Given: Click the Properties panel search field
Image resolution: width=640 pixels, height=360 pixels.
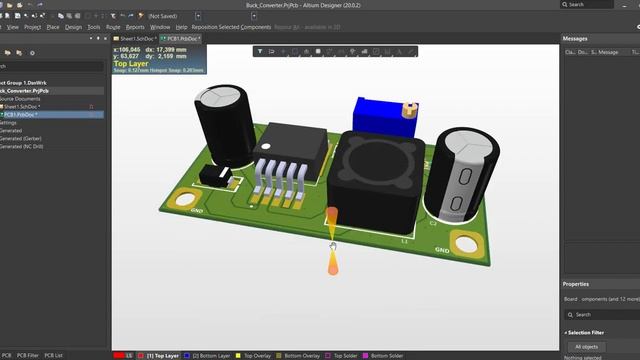Looking at the screenshot, I should 603,315.
